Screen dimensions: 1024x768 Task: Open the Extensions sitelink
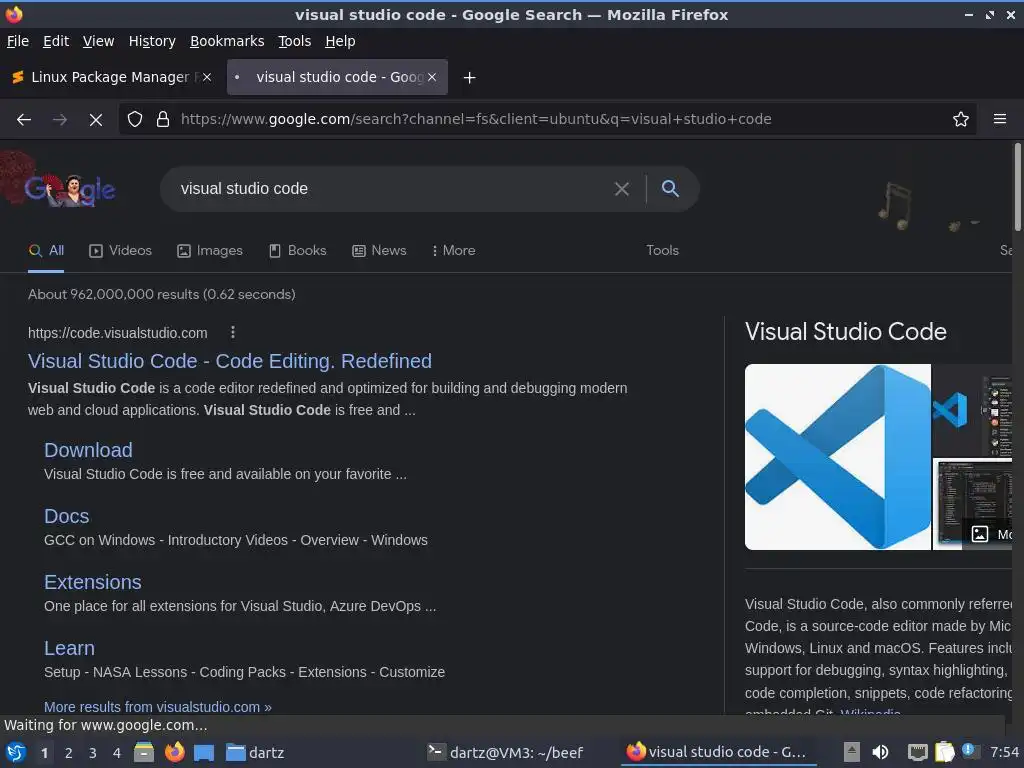pos(93,582)
